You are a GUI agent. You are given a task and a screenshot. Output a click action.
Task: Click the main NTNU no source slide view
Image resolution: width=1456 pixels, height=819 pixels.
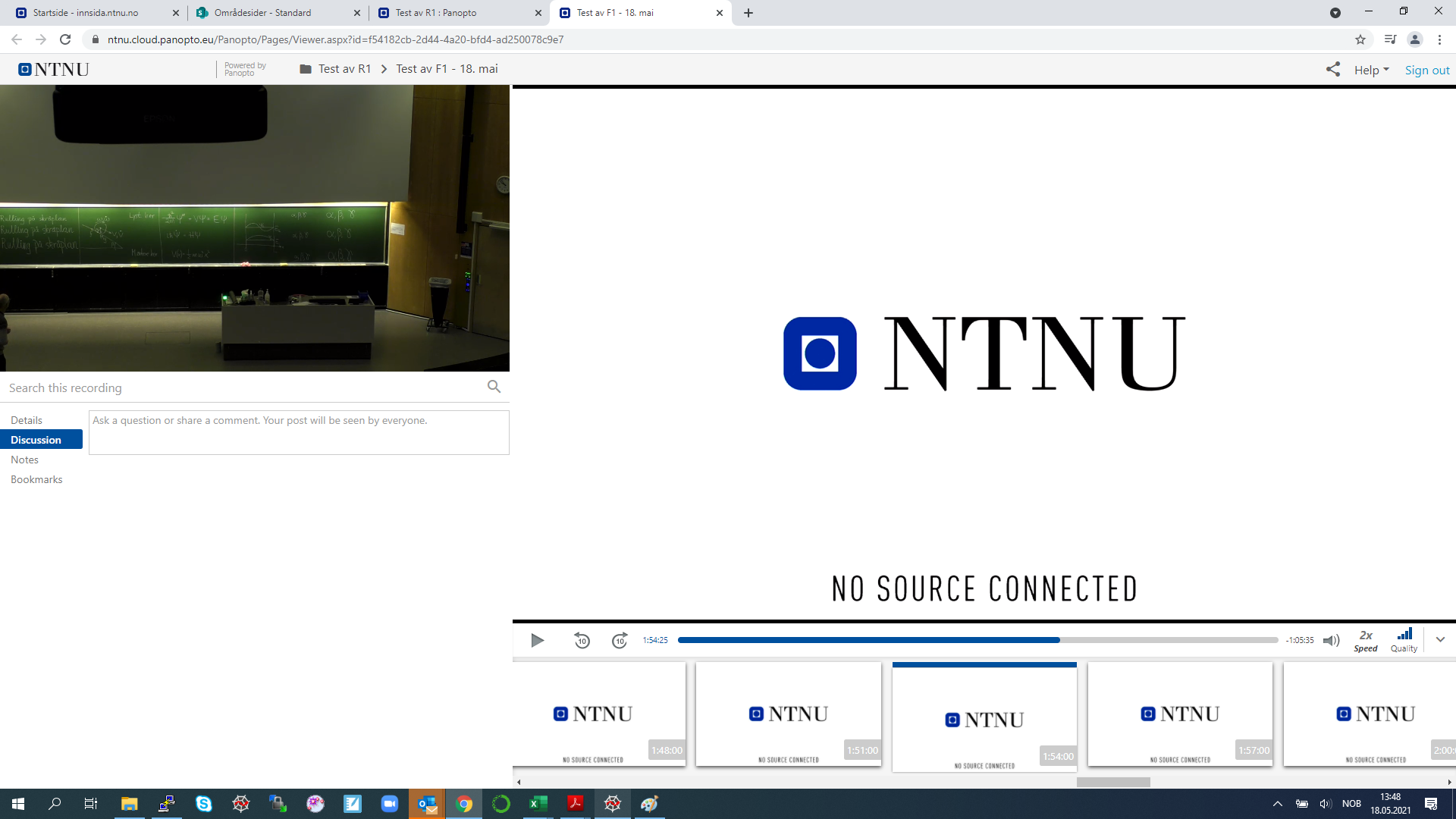[984, 354]
